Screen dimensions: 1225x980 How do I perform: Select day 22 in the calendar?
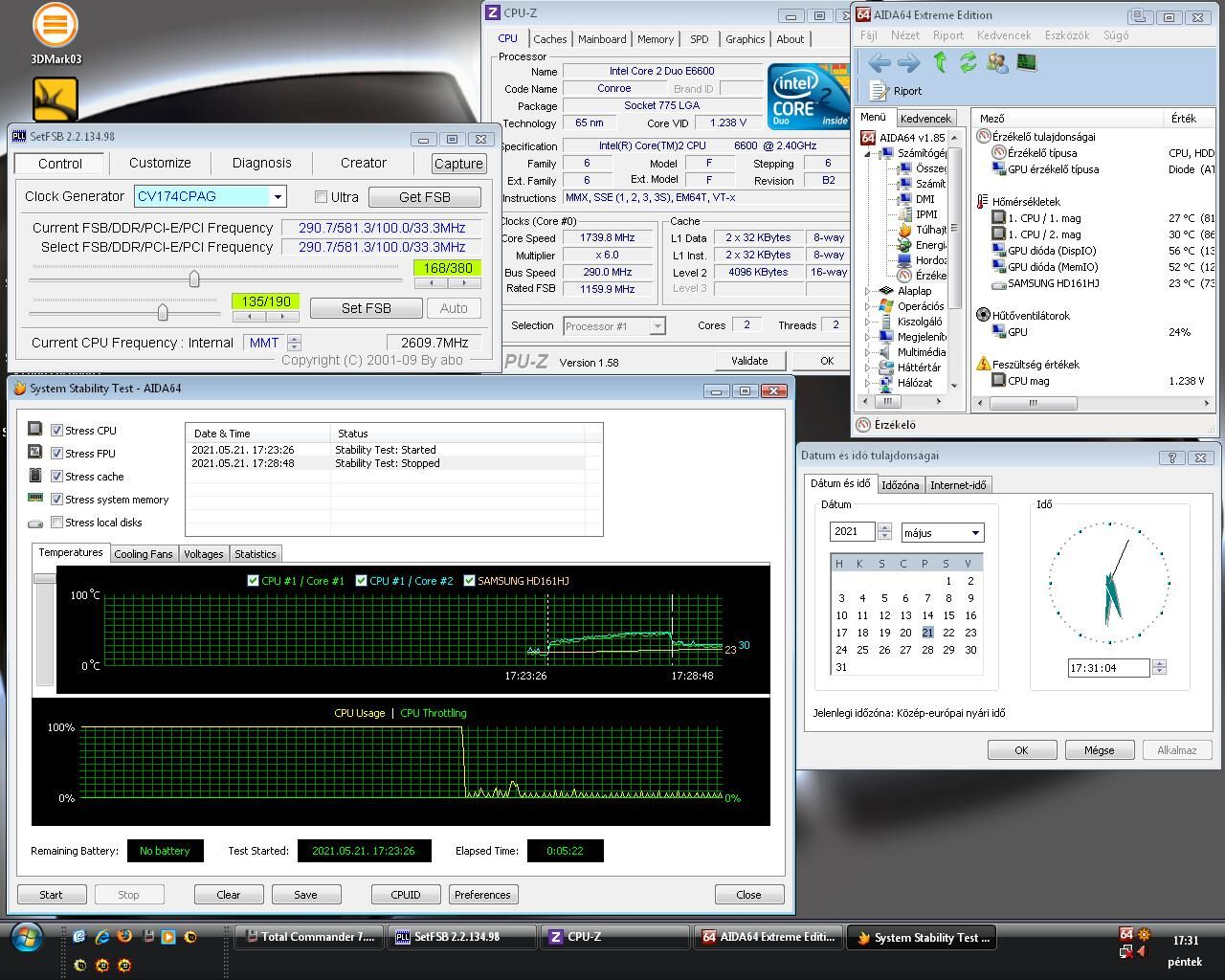[x=948, y=633]
